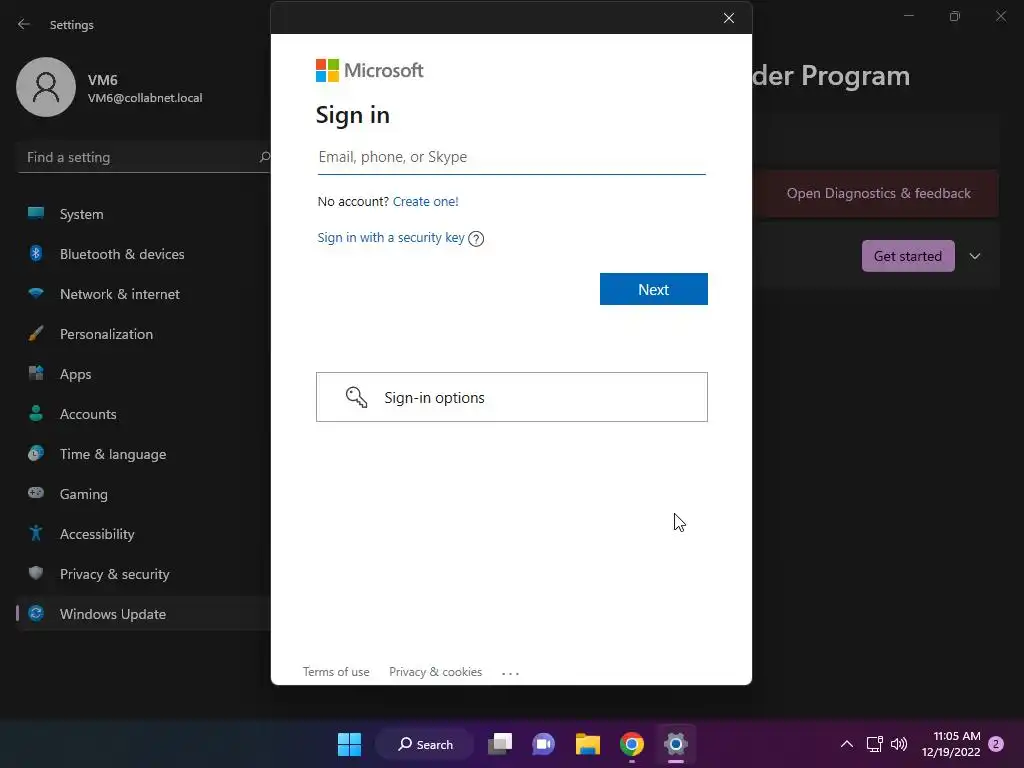1024x768 pixels.
Task: Open Gaming settings category
Action: click(x=144, y=494)
